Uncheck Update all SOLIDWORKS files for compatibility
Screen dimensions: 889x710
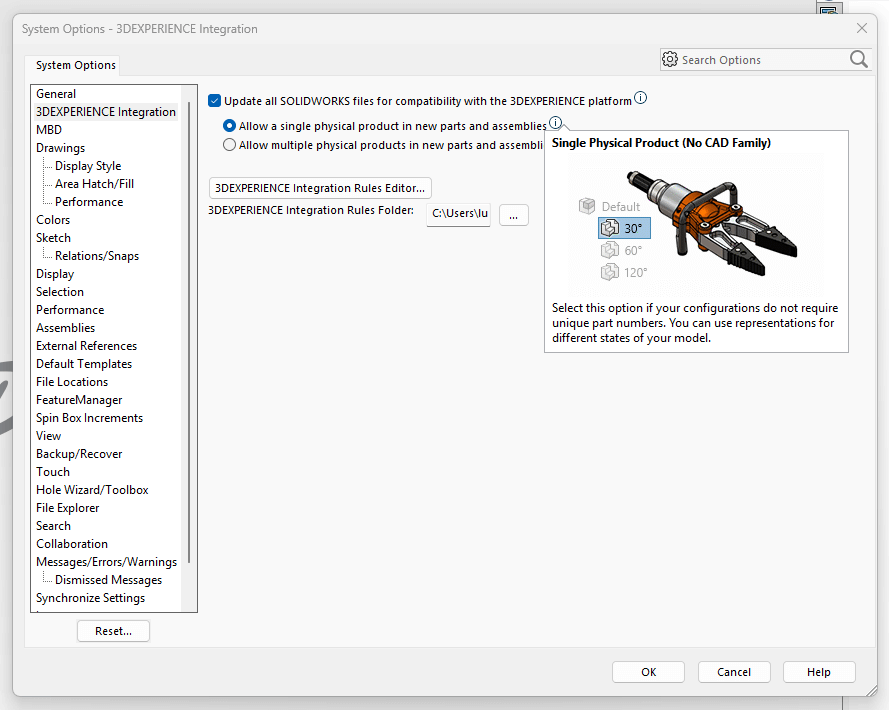point(214,100)
